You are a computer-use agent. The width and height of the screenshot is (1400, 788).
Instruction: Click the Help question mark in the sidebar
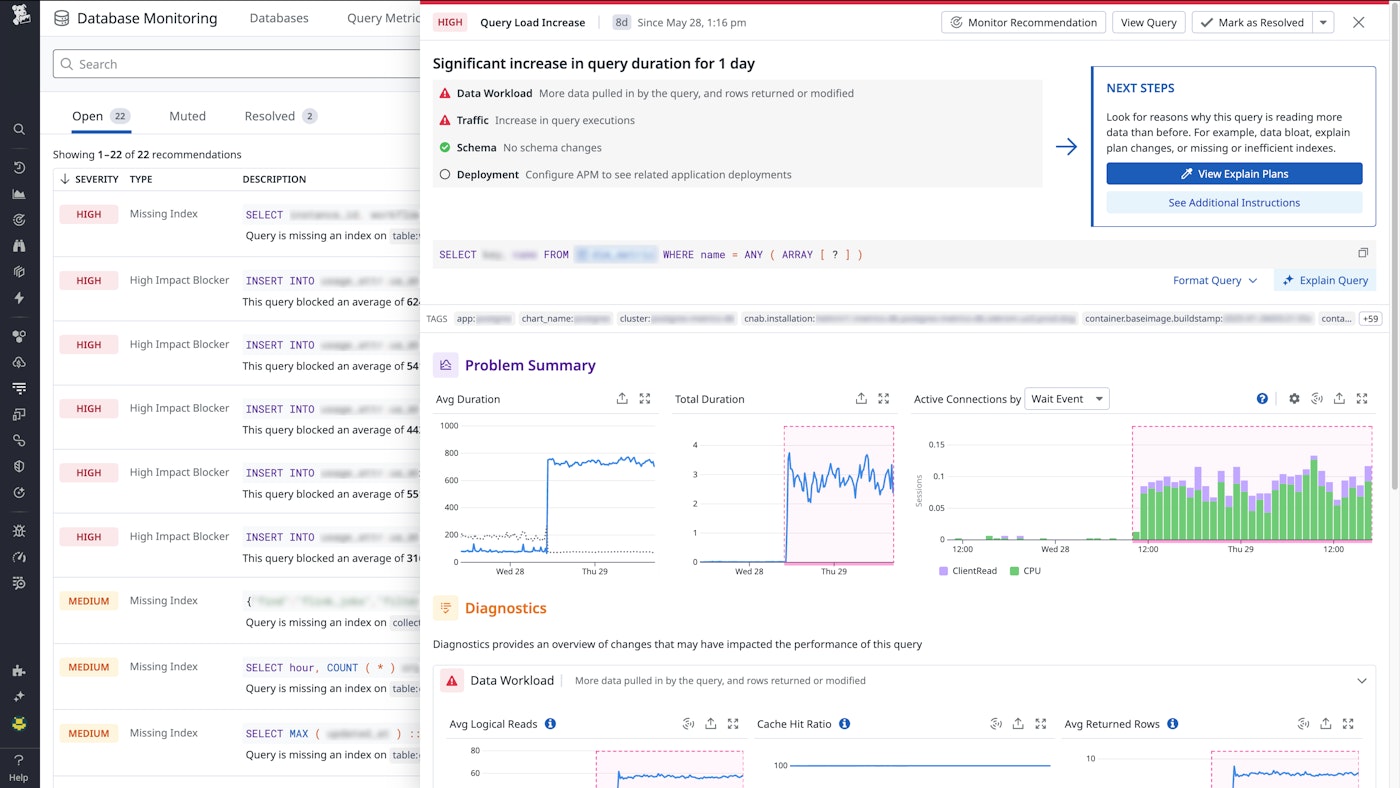click(x=19, y=760)
